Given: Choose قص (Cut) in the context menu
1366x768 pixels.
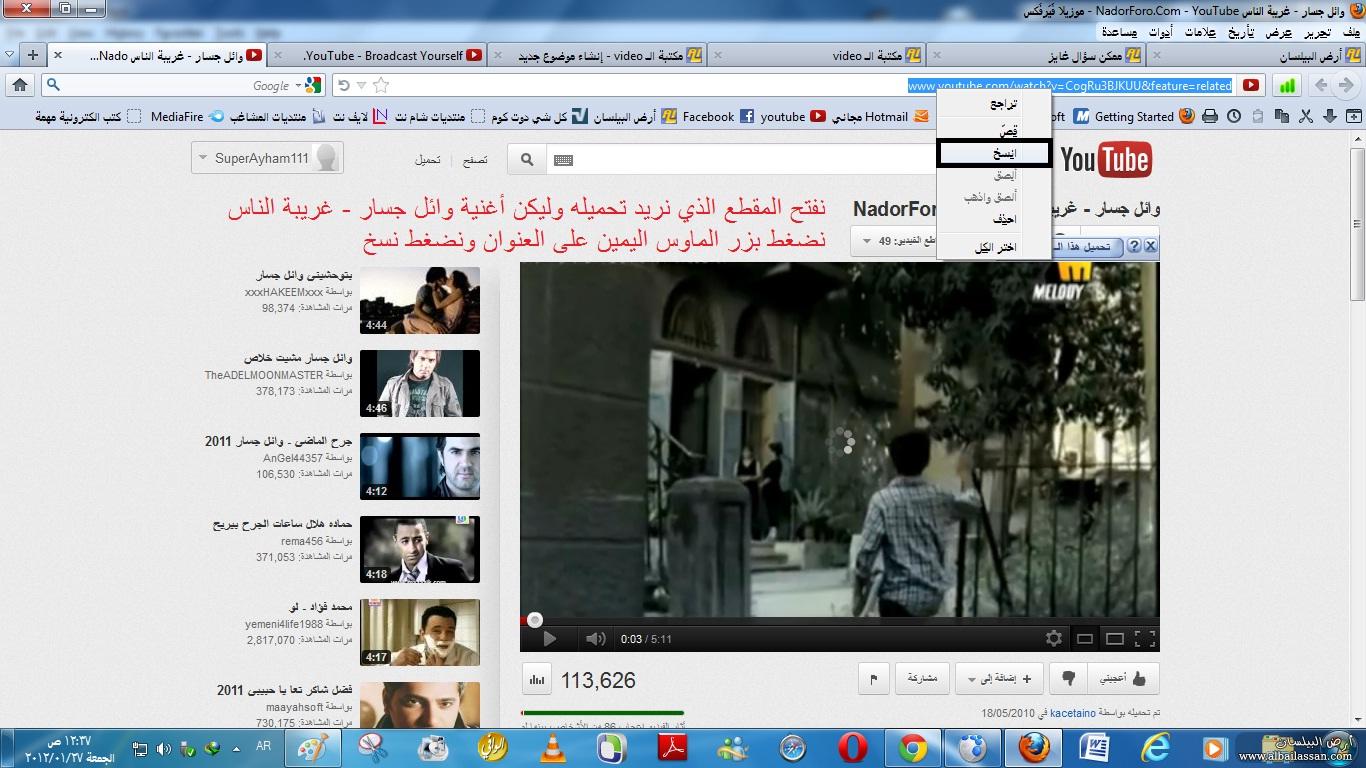Looking at the screenshot, I should [x=994, y=130].
